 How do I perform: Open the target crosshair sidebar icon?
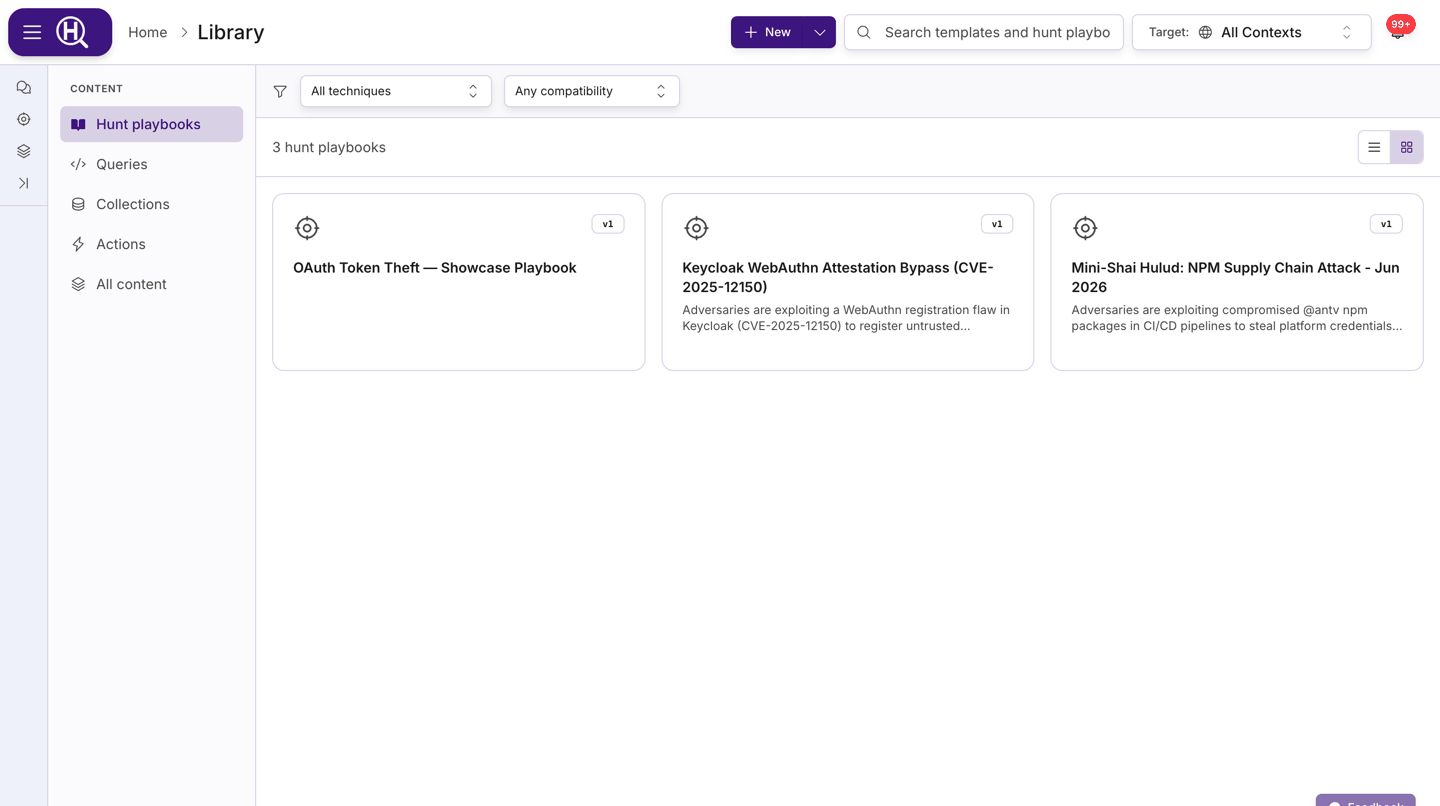pyautogui.click(x=24, y=120)
